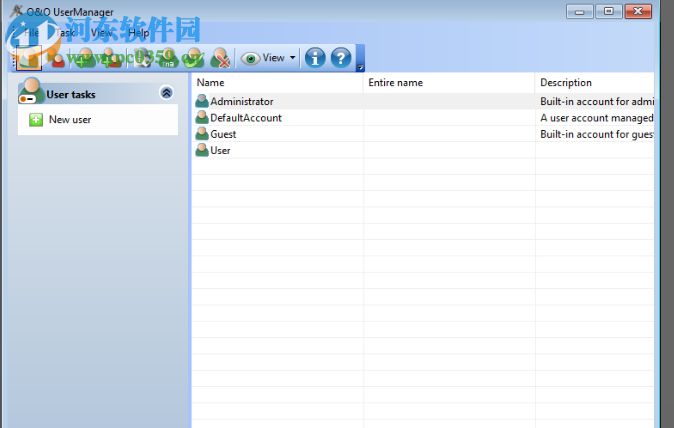Click the green eye View icon
This screenshot has height=428, width=674.
pos(250,58)
